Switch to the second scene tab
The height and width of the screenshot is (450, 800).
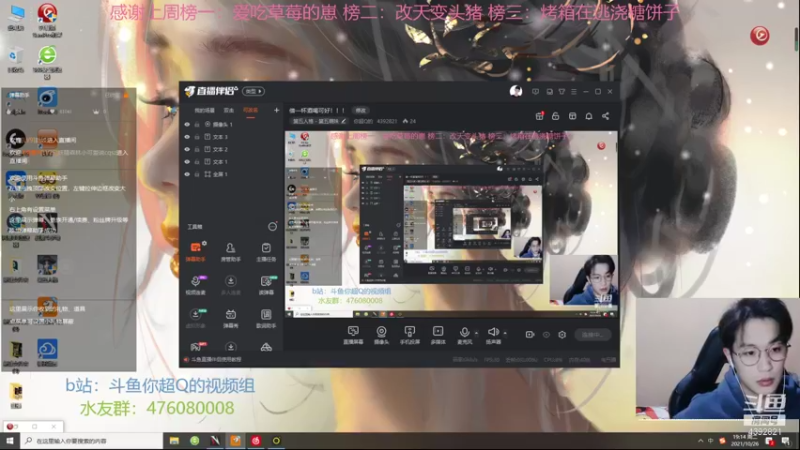[229, 110]
